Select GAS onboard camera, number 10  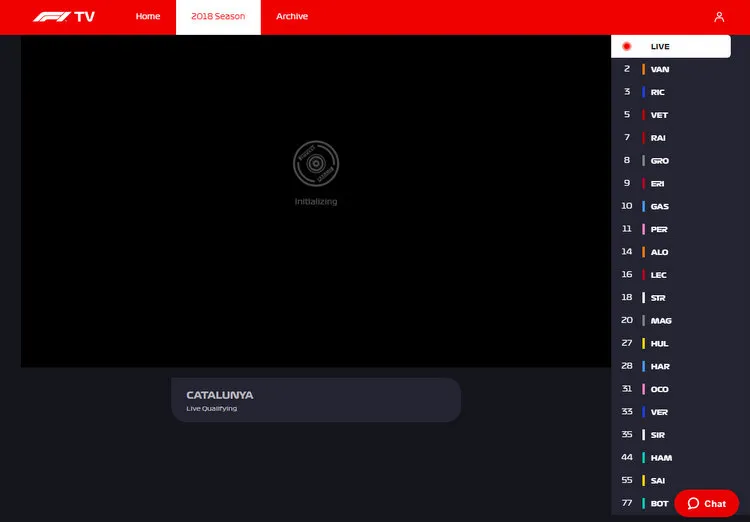pos(671,206)
